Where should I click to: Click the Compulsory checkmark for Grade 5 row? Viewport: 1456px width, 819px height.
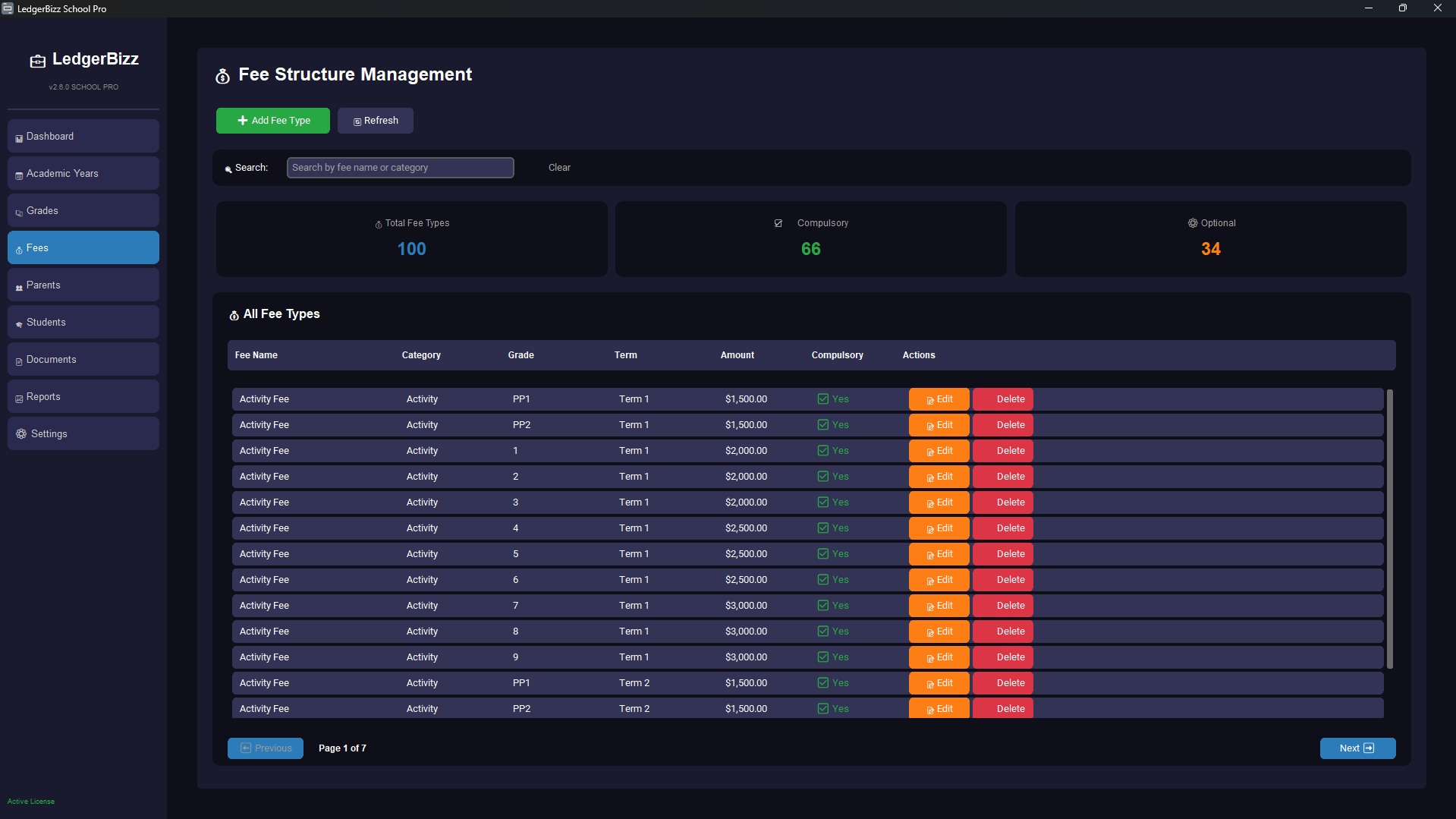click(822, 554)
